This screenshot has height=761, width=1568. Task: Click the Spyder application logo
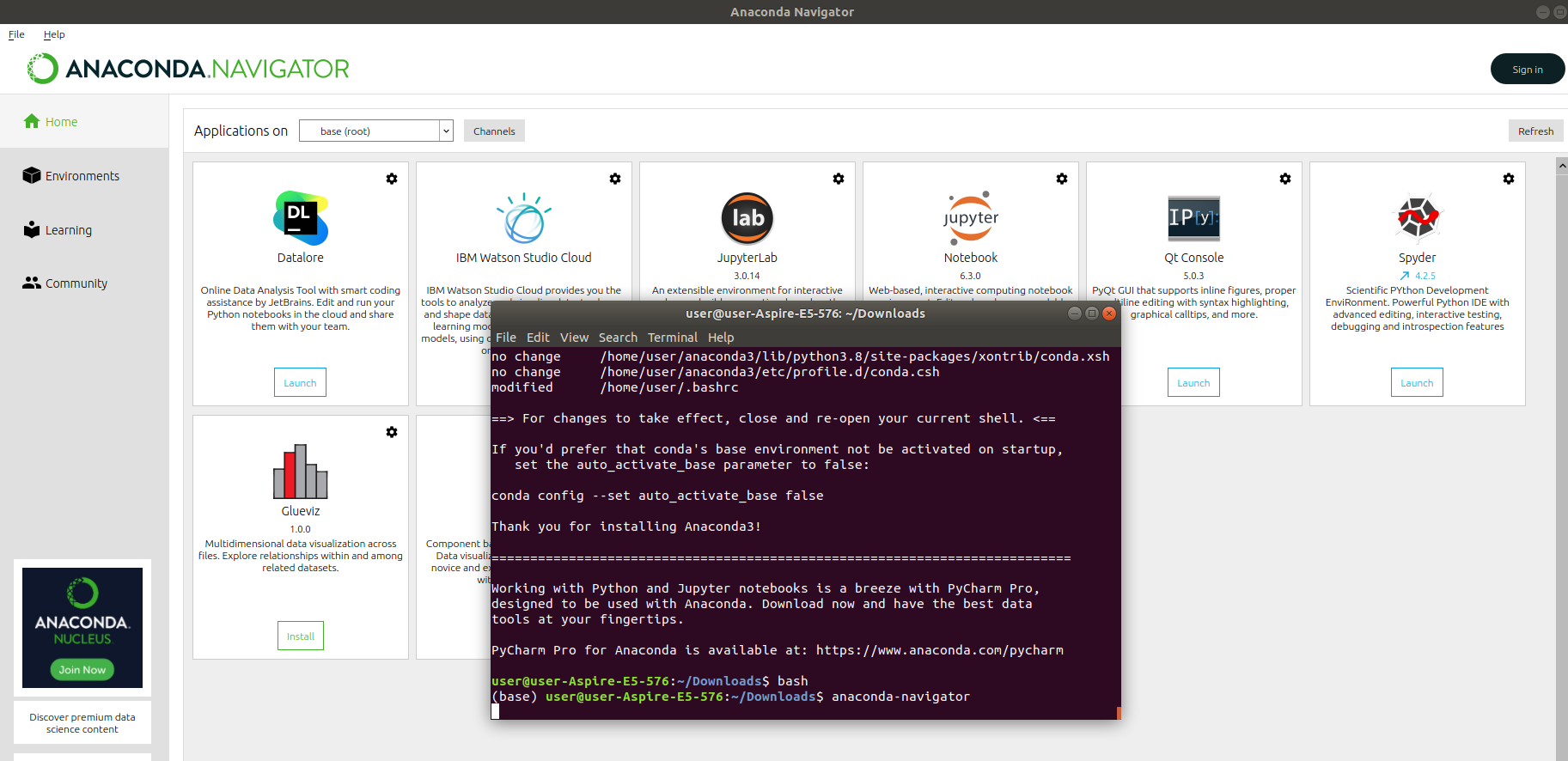pyautogui.click(x=1418, y=218)
